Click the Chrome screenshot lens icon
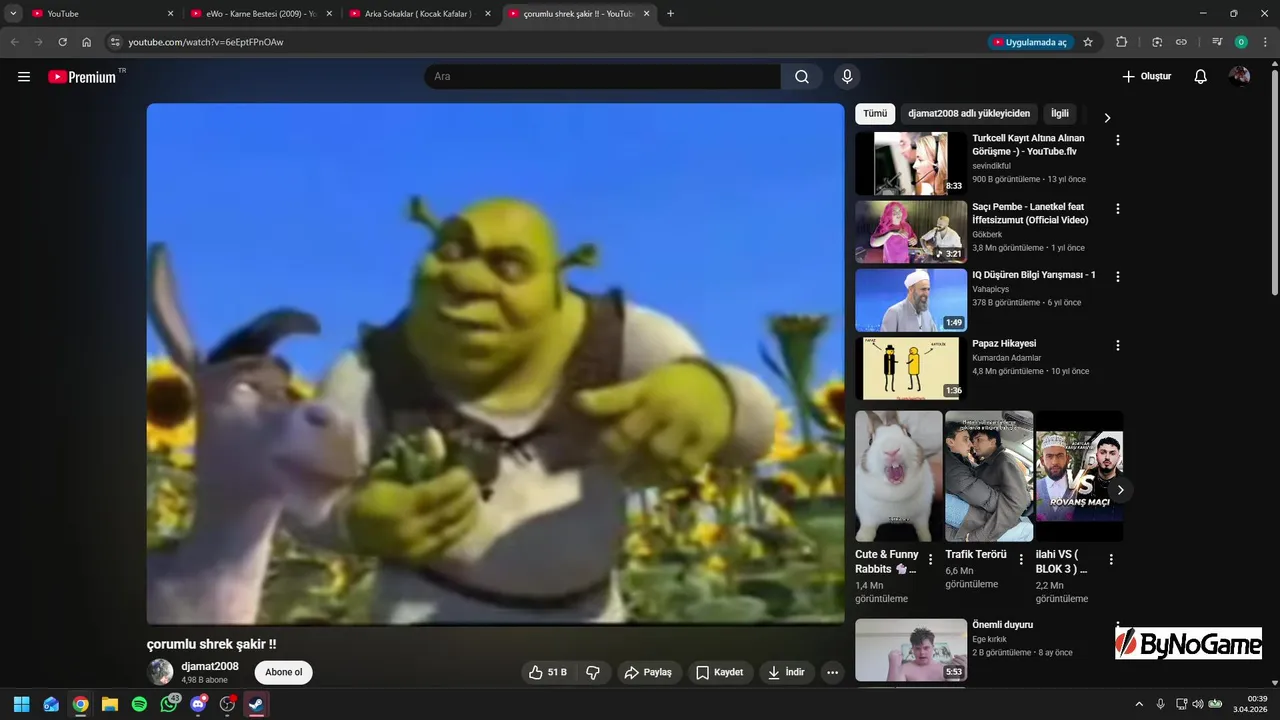 coord(1157,42)
